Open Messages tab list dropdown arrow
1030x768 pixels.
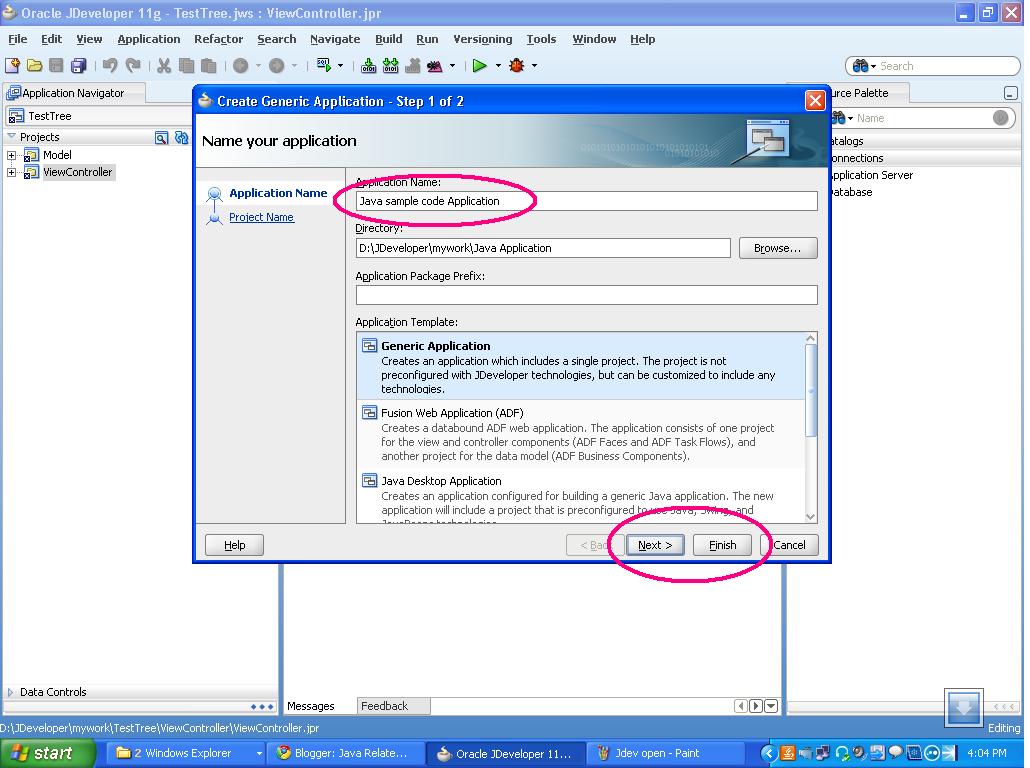click(771, 706)
